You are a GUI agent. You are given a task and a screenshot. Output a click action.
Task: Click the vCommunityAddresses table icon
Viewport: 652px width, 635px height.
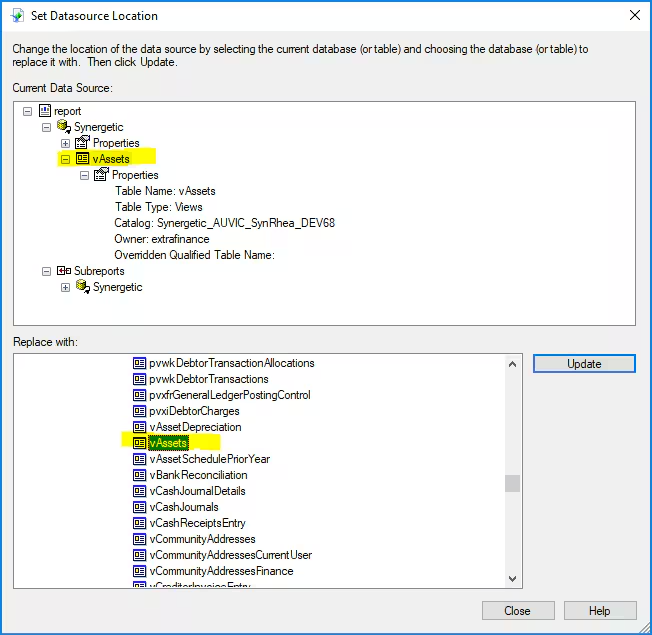[x=139, y=539]
